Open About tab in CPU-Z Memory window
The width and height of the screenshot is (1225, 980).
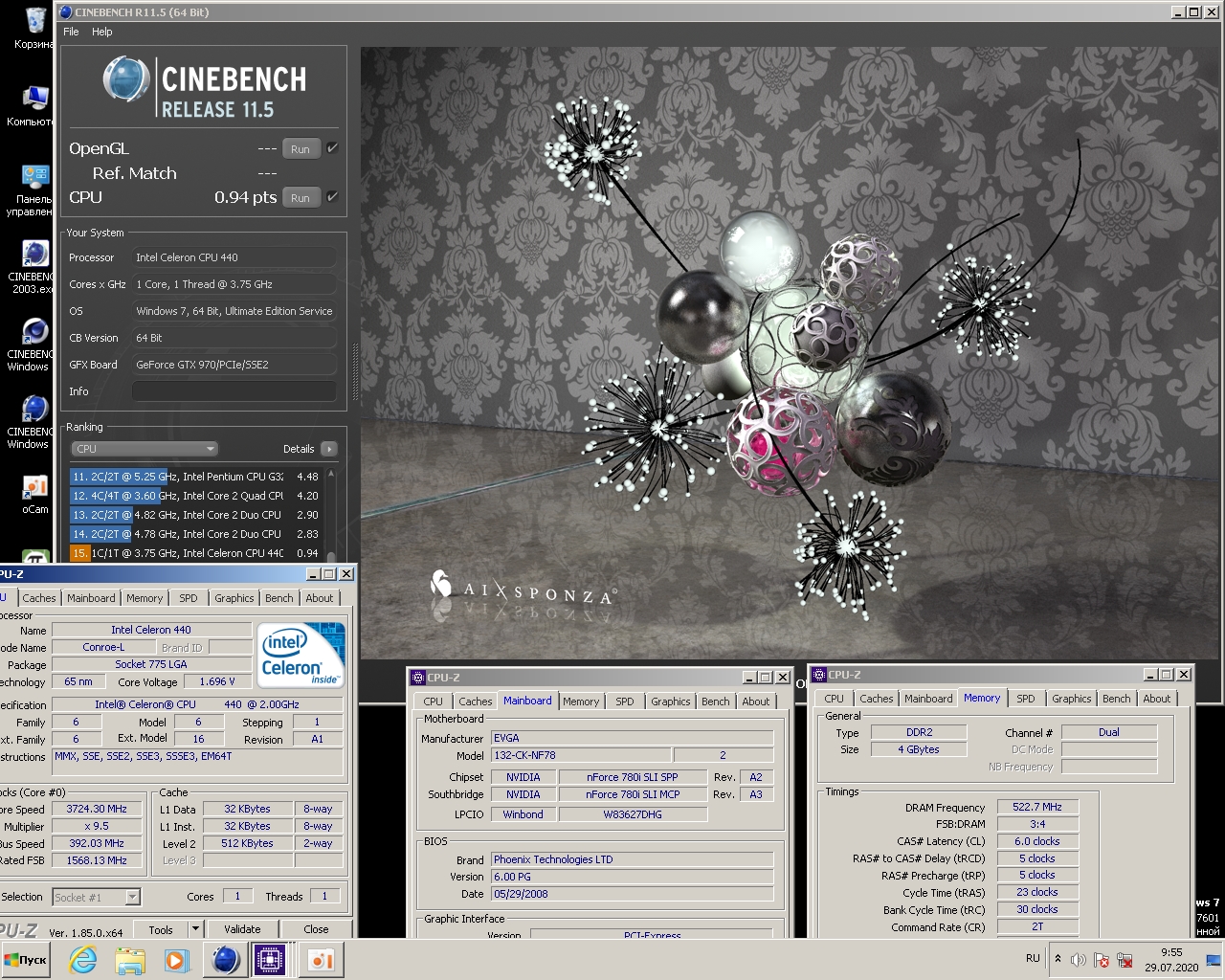[1157, 699]
